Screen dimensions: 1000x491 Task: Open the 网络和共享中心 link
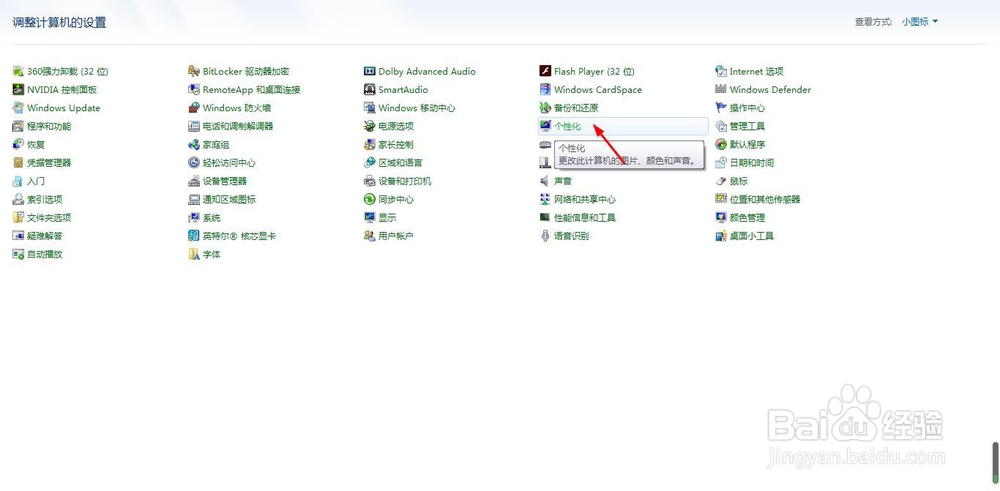click(585, 200)
